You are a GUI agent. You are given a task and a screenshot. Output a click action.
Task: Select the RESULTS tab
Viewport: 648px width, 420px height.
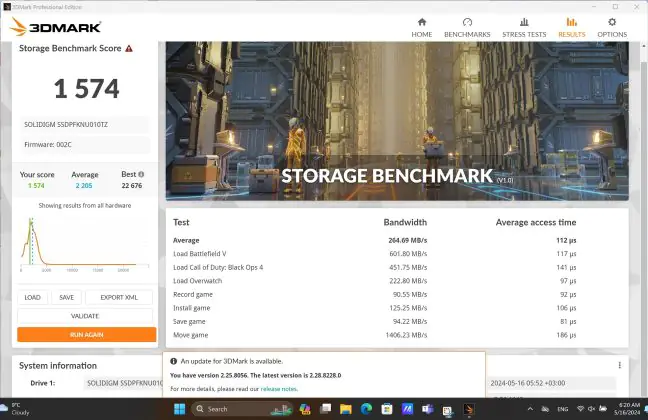pos(572,28)
